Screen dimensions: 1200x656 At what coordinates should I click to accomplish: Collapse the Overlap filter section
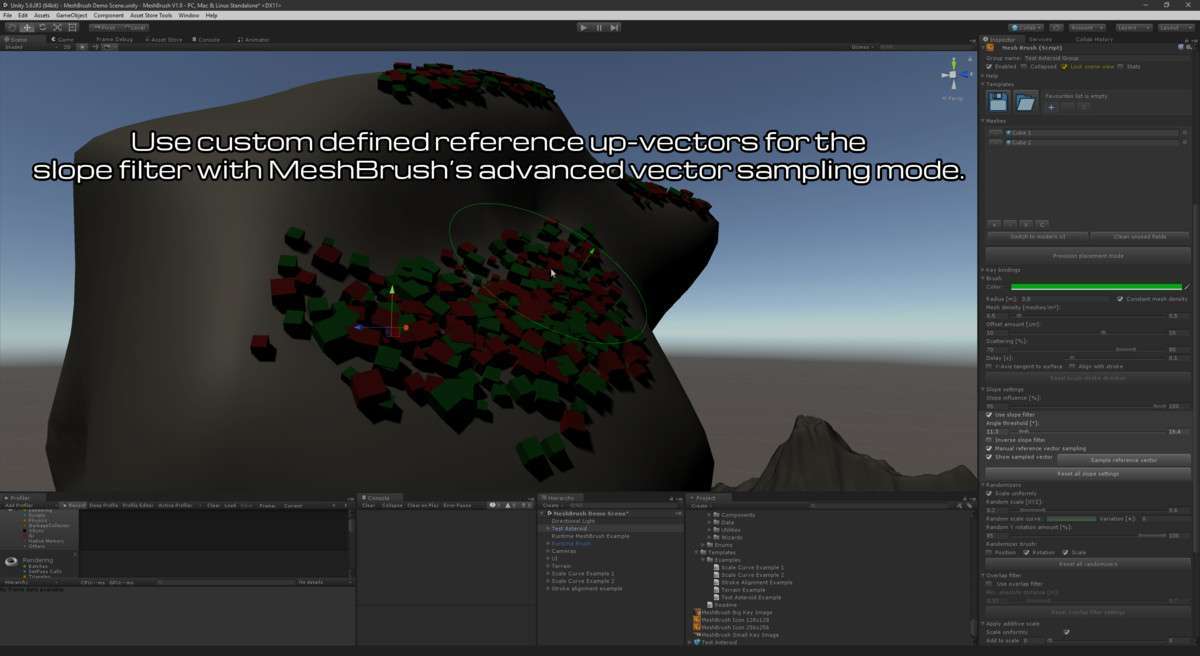(x=1001, y=575)
